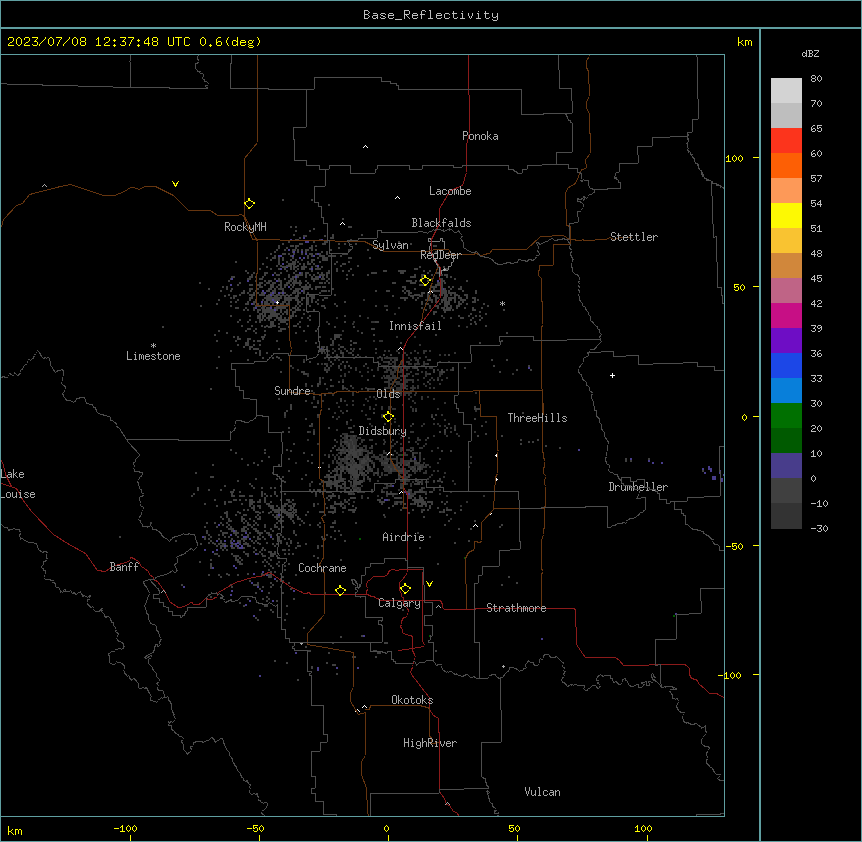
Task: Pick the blue 36 dBZ legend swatch
Action: point(786,365)
